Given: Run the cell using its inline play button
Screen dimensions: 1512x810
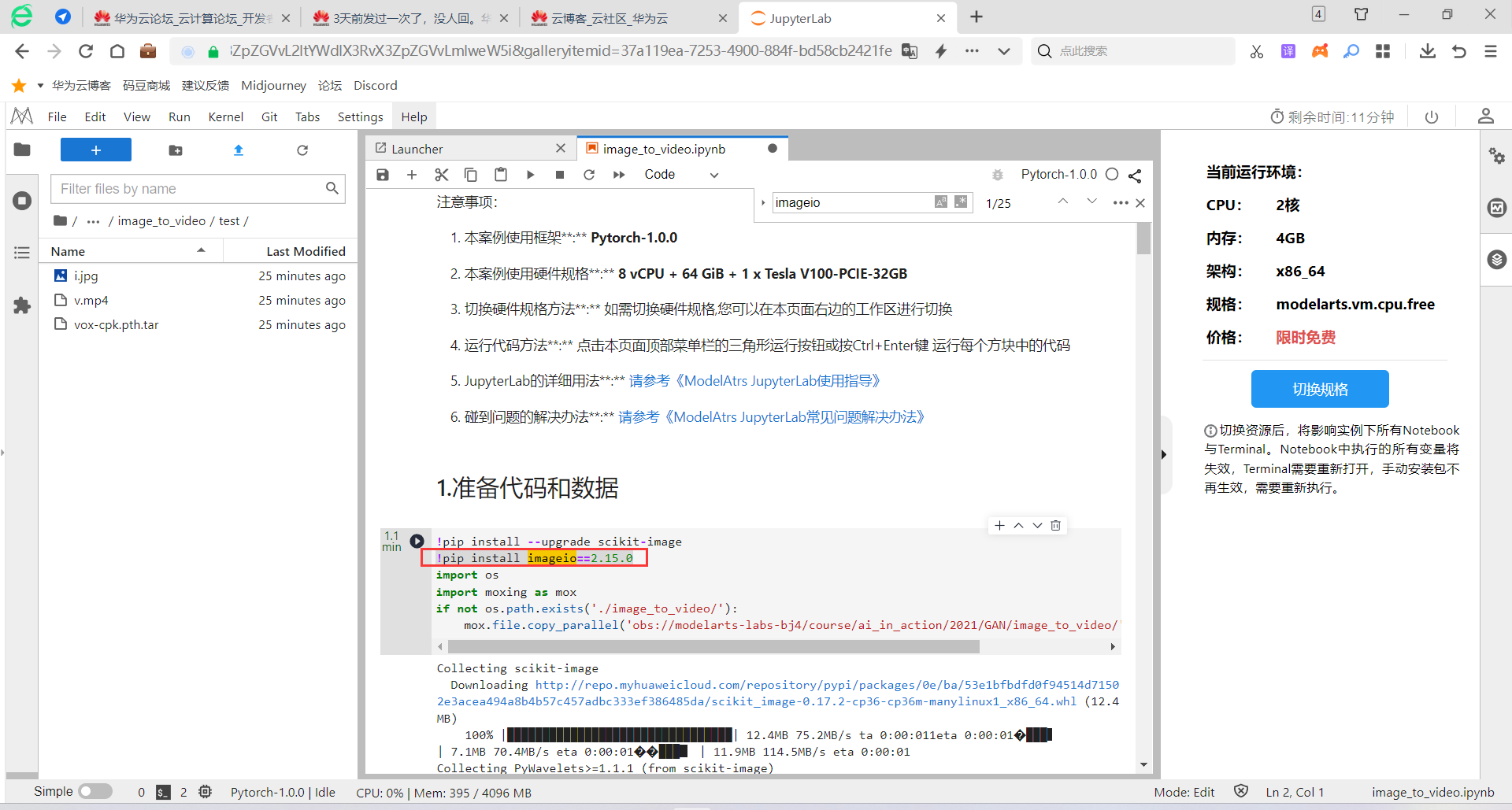Looking at the screenshot, I should (x=417, y=541).
